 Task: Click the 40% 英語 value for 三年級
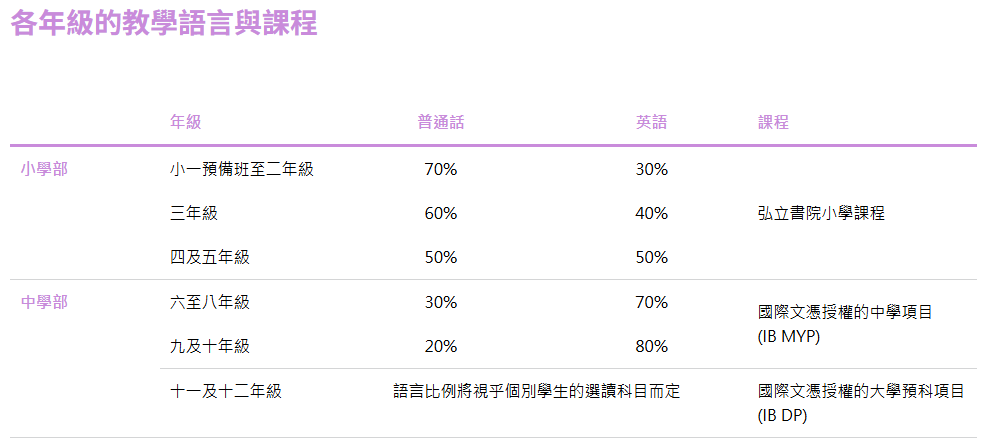tap(651, 213)
